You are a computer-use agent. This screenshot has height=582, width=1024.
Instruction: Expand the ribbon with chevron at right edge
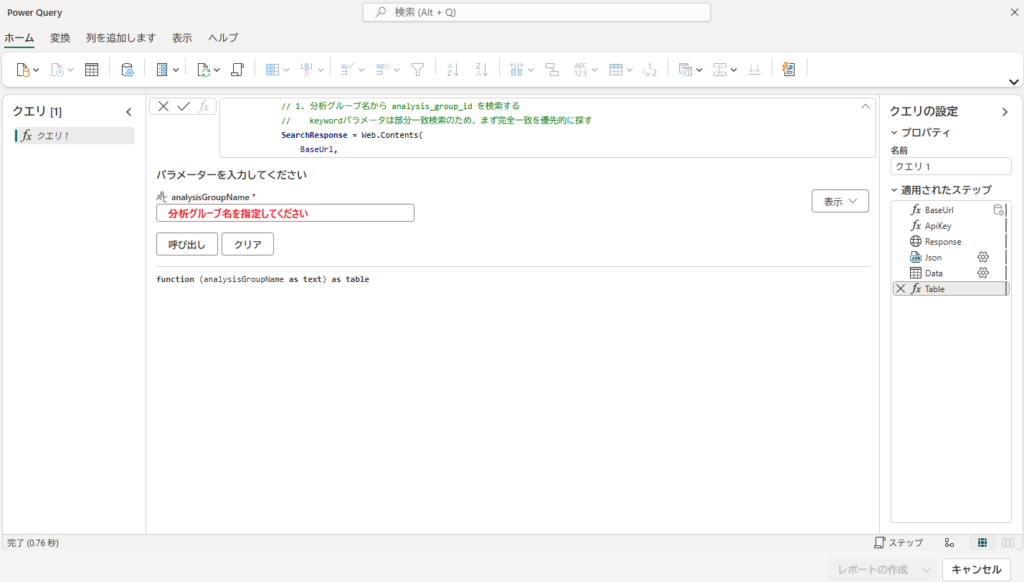pos(1014,82)
